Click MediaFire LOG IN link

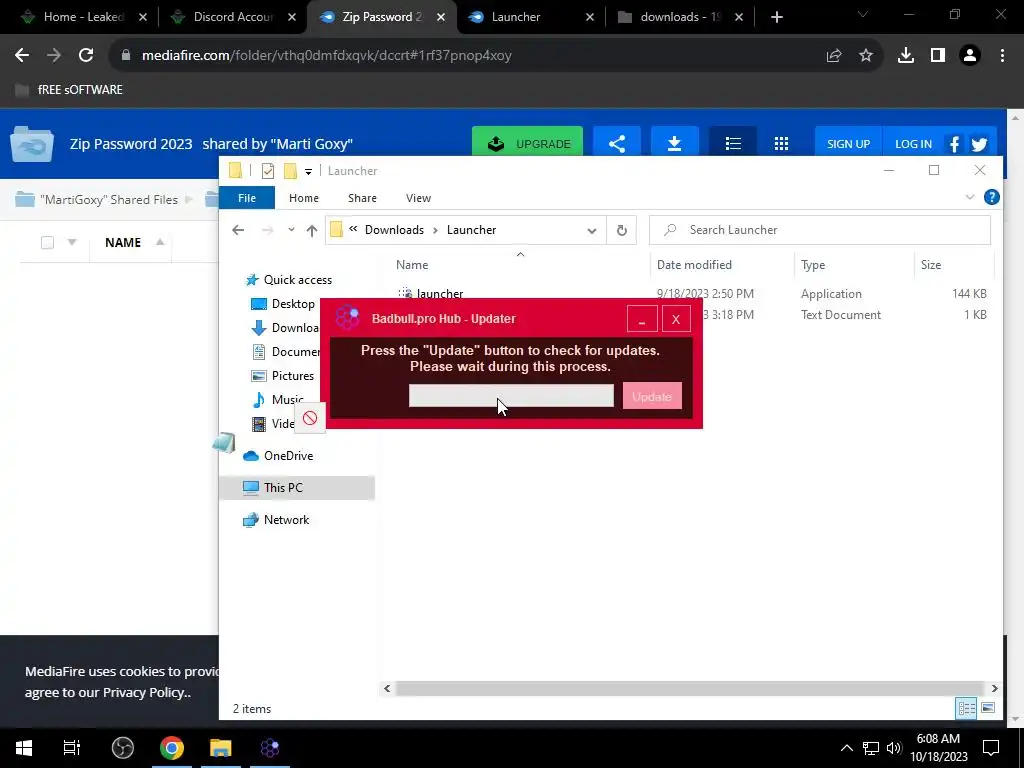click(x=913, y=144)
